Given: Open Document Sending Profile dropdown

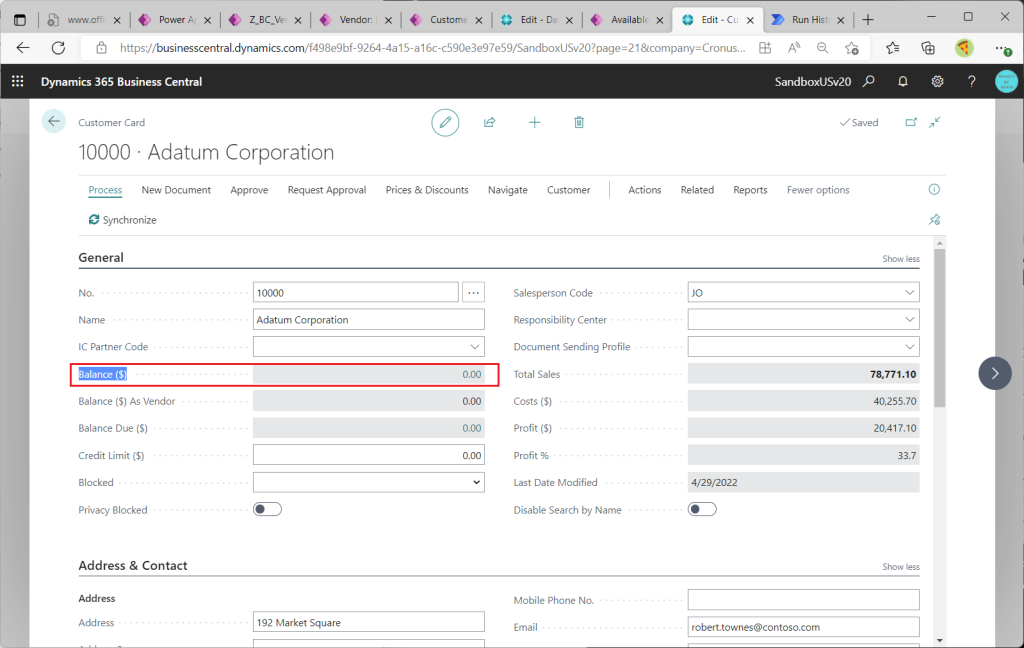Looking at the screenshot, I should coord(910,346).
